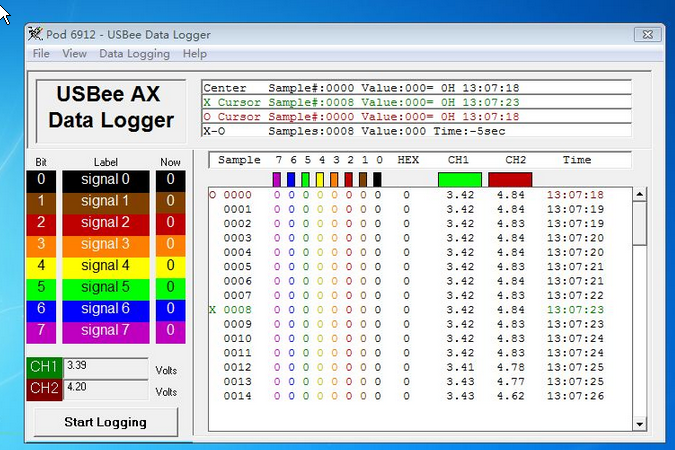This screenshot has width=675, height=450.
Task: Select the 'signal 4' label
Action: [x=105, y=267]
